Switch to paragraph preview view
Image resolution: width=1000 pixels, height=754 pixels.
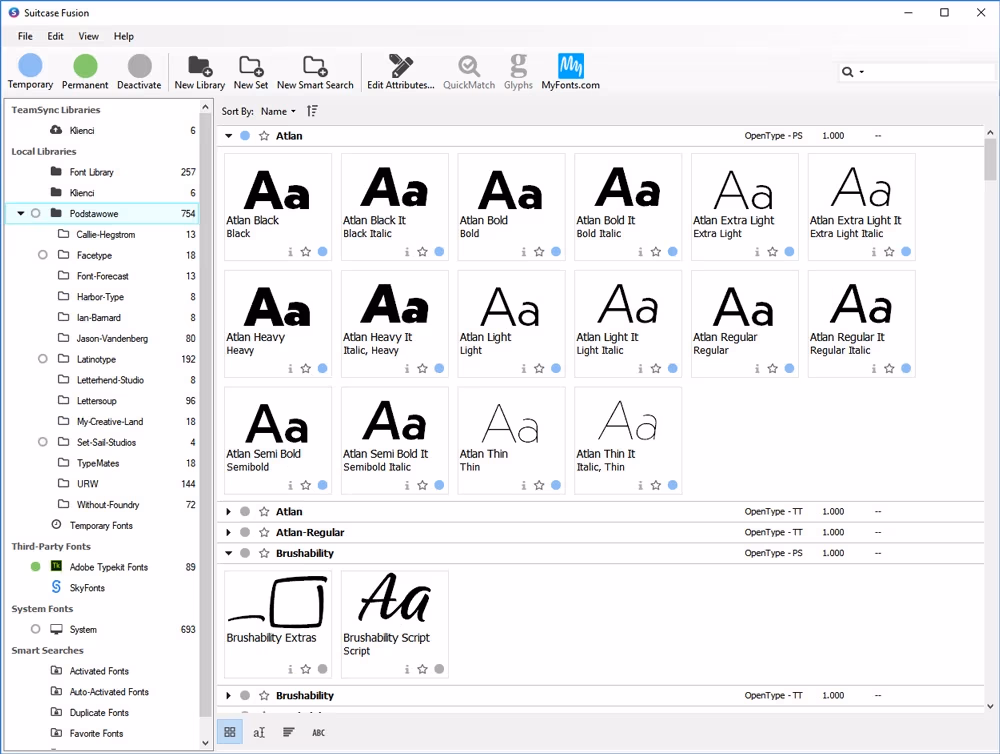click(288, 732)
